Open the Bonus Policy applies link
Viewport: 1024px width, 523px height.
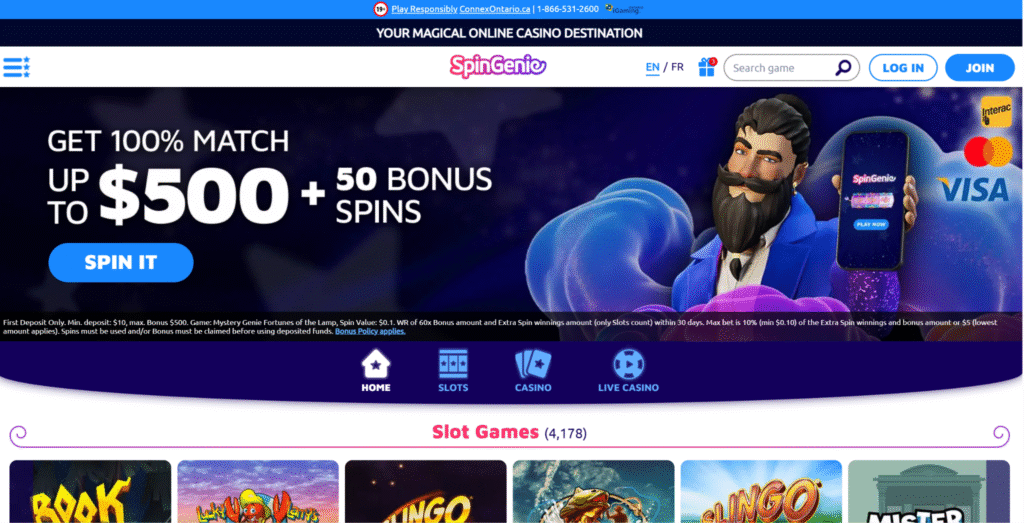370,331
